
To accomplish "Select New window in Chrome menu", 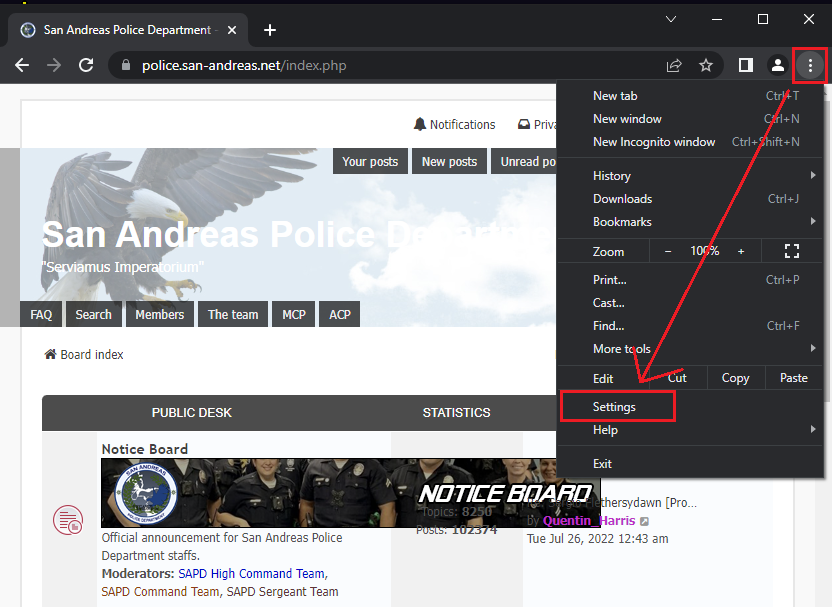I will click(x=691, y=119).
